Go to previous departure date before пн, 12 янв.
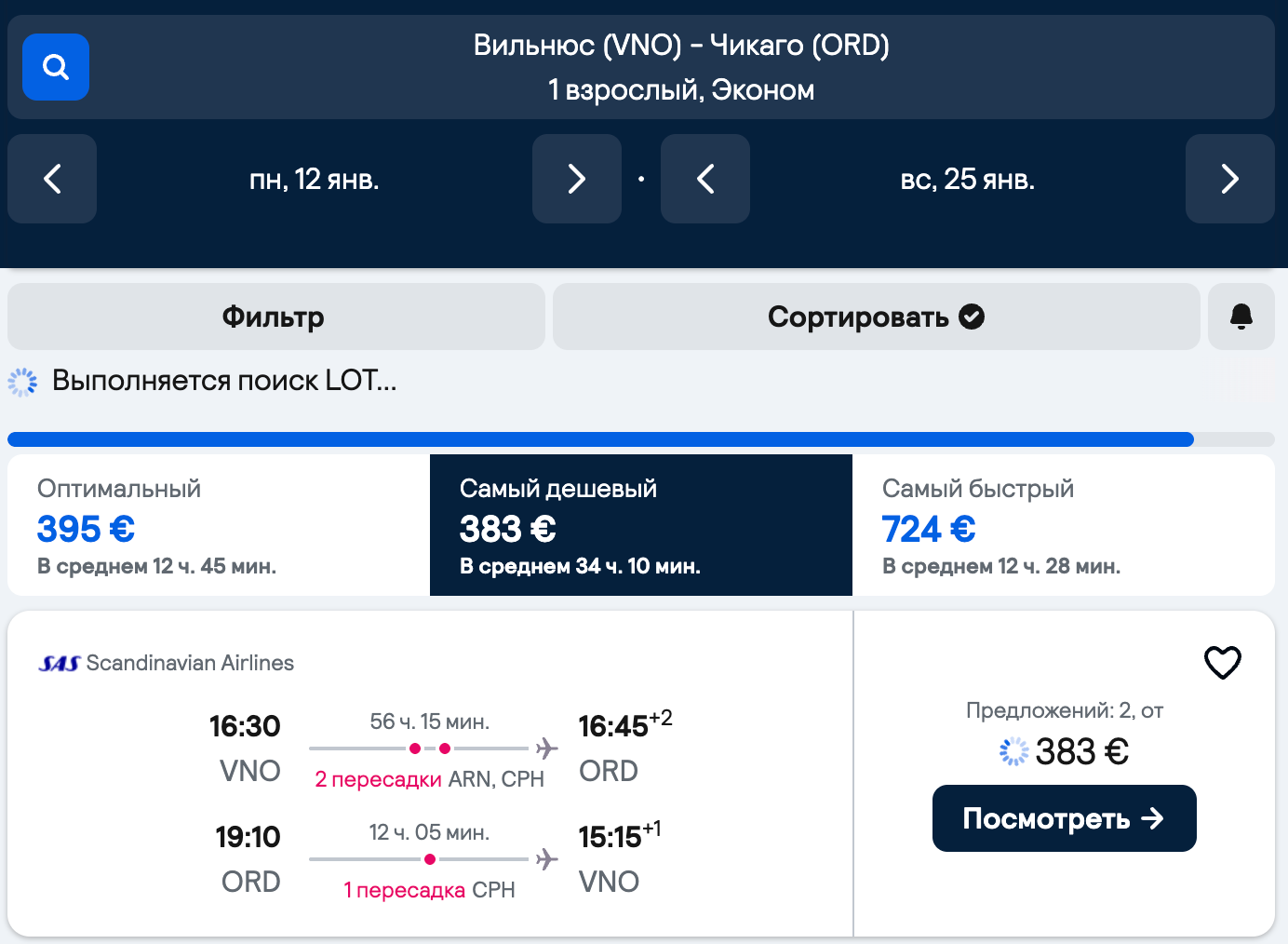The width and height of the screenshot is (1288, 944). 52,179
